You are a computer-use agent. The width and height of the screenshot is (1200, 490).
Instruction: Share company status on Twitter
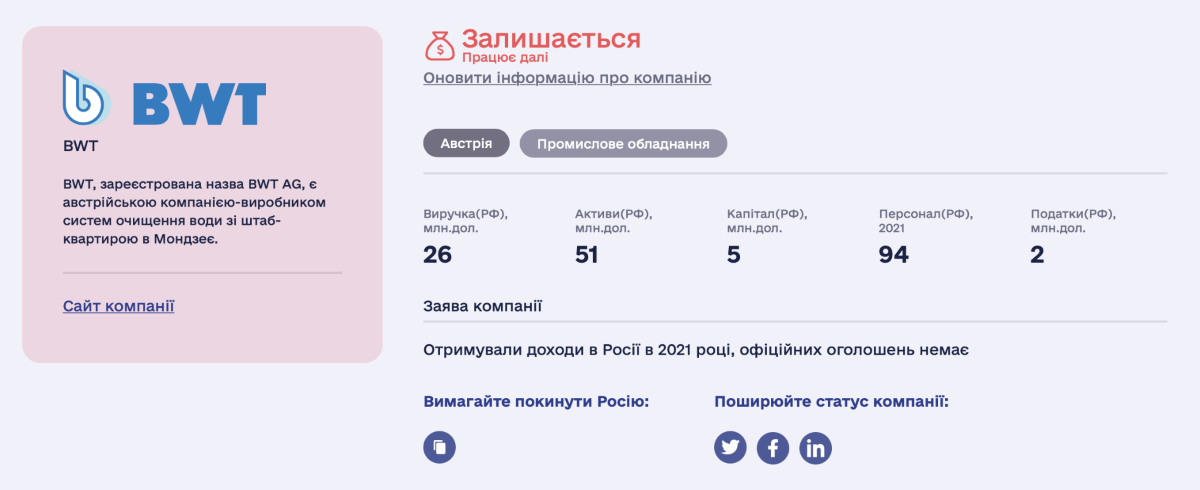click(730, 447)
